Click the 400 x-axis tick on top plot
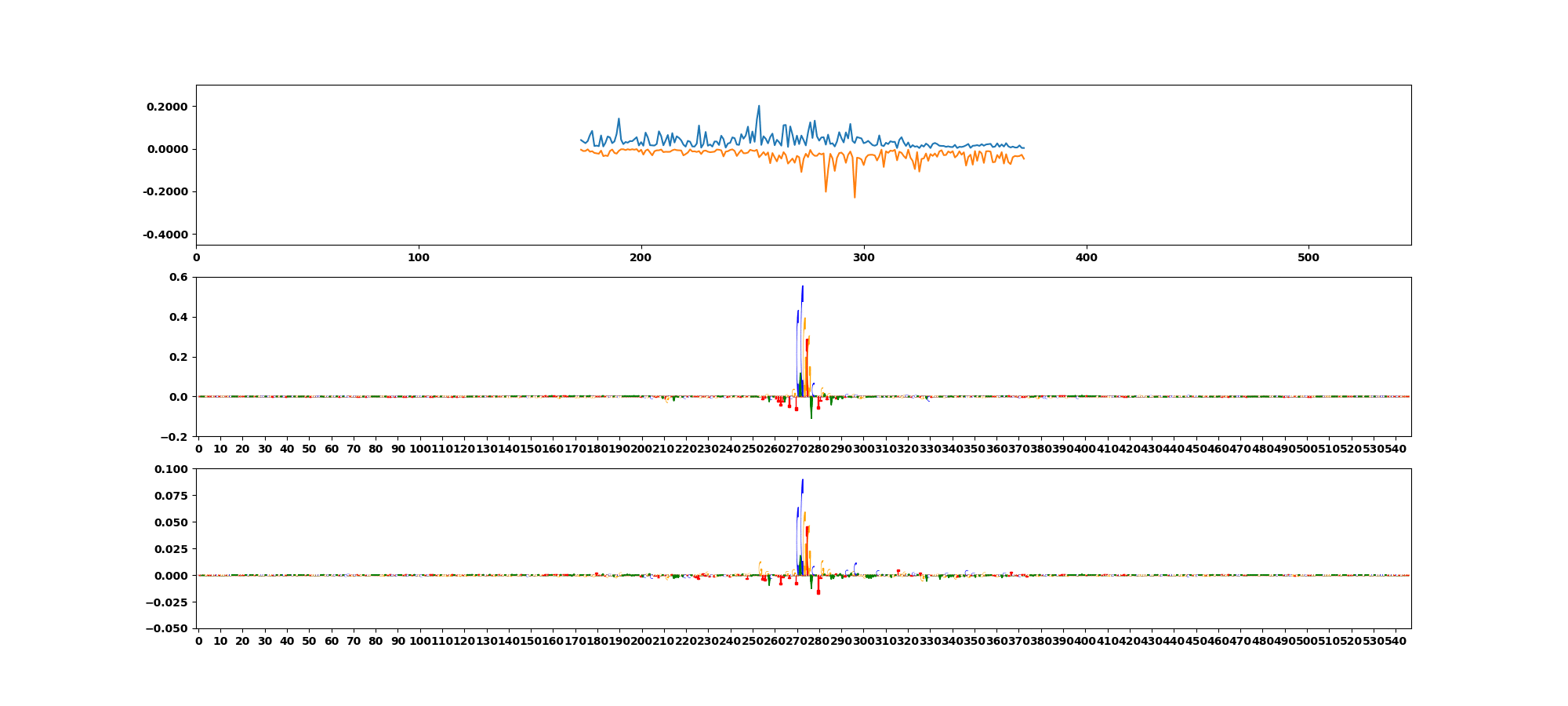Viewport: 1568px width, 706px height. (1086, 257)
